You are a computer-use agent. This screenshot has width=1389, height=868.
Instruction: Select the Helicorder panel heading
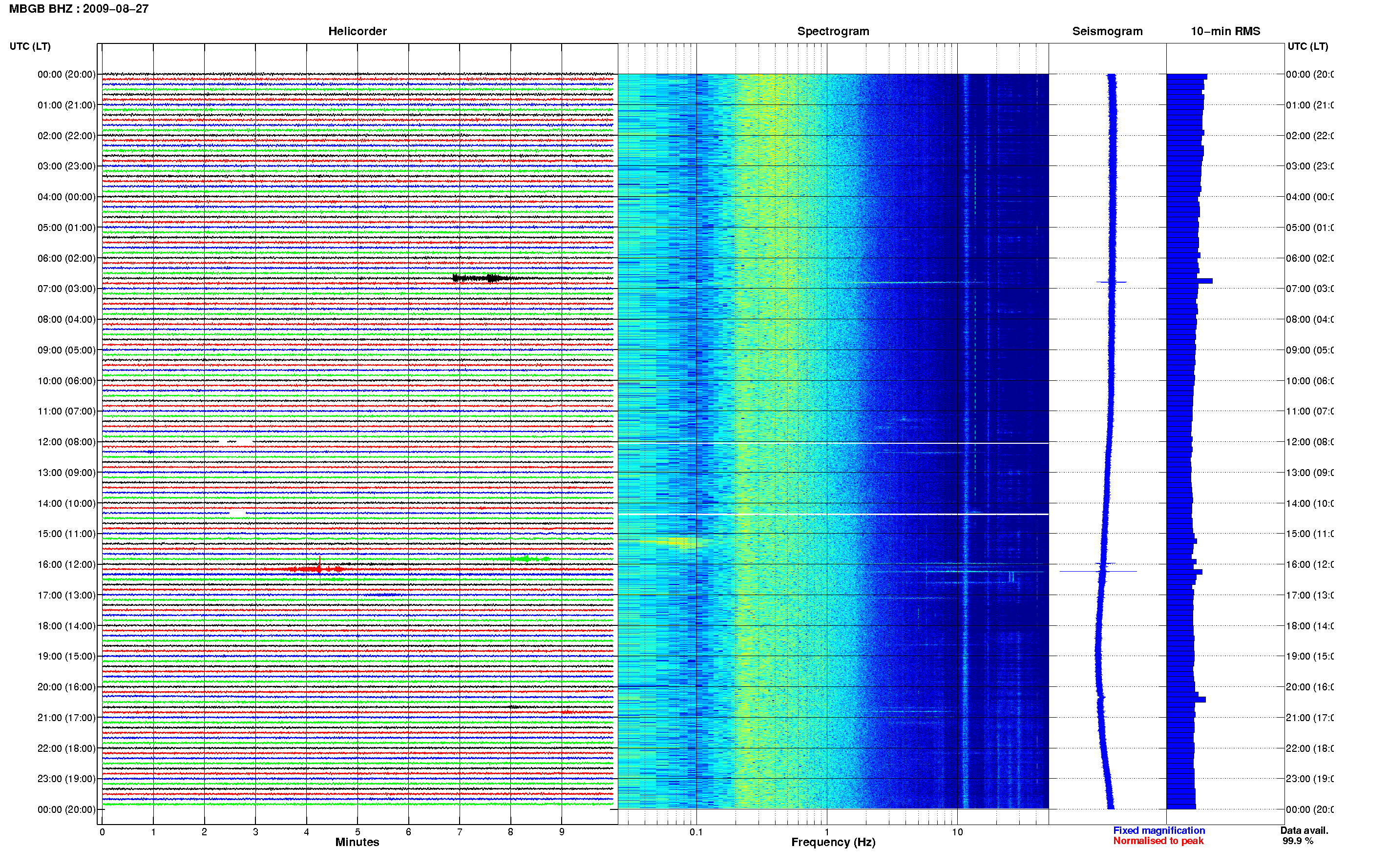(x=357, y=31)
